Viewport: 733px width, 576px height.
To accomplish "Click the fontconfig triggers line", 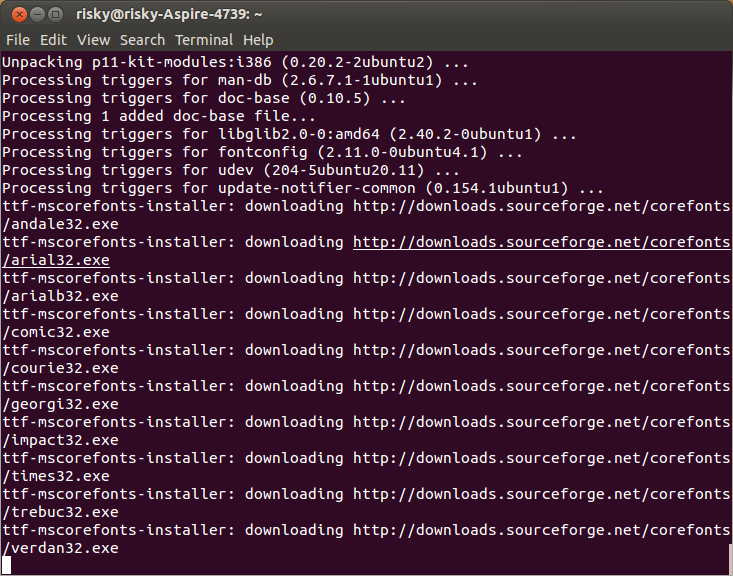I will click(262, 152).
